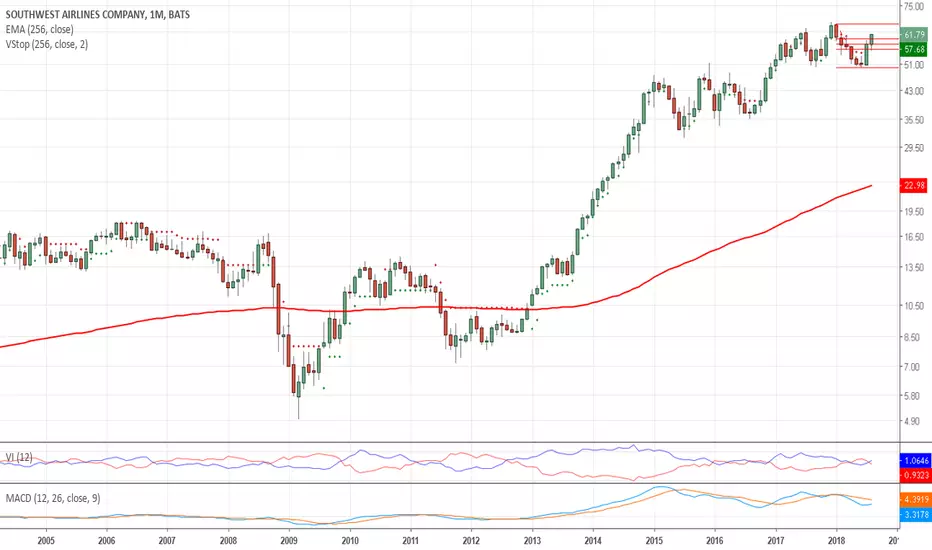Click the 2005 label on time axis
This screenshot has width=932, height=550.
(x=46, y=540)
